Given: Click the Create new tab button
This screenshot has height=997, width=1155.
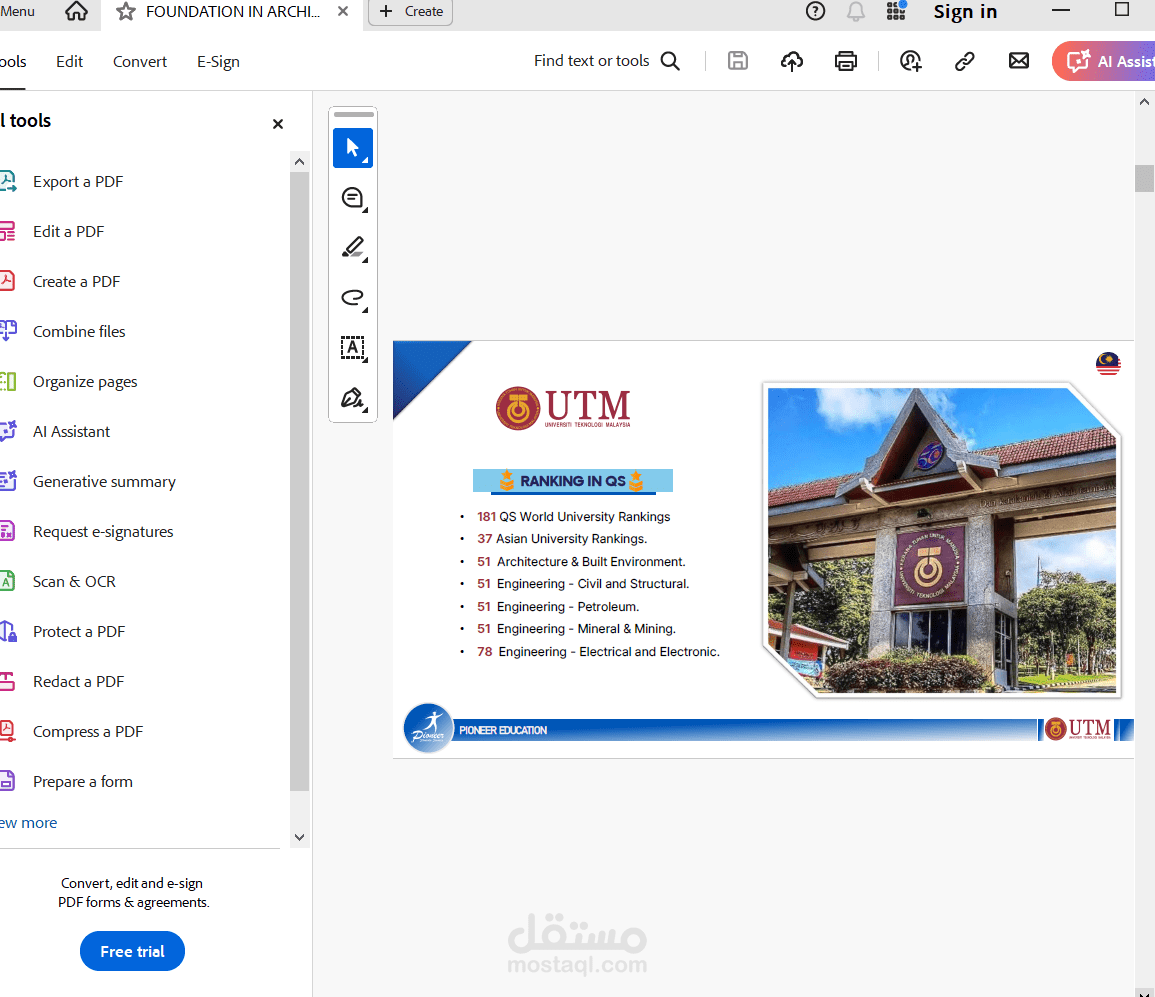Looking at the screenshot, I should pyautogui.click(x=410, y=12).
